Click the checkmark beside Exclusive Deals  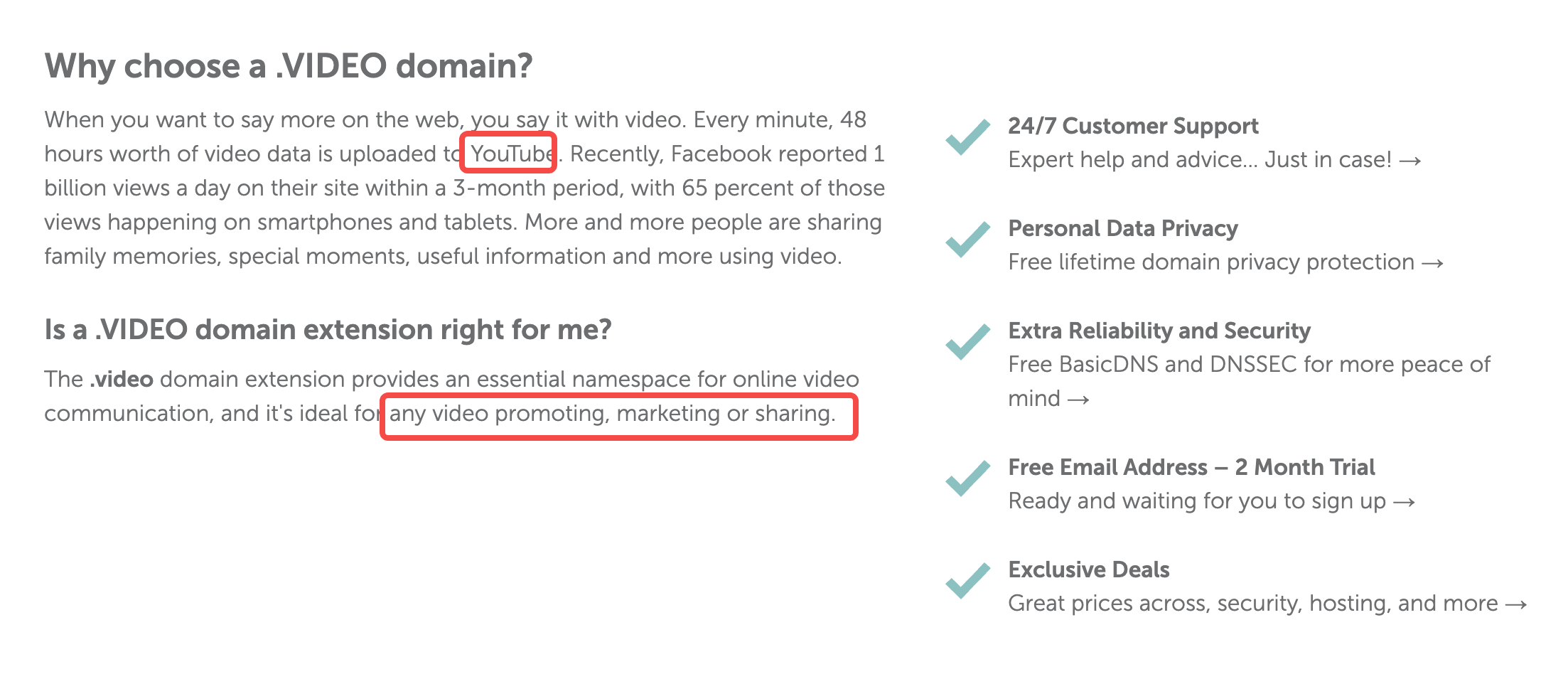tap(967, 581)
